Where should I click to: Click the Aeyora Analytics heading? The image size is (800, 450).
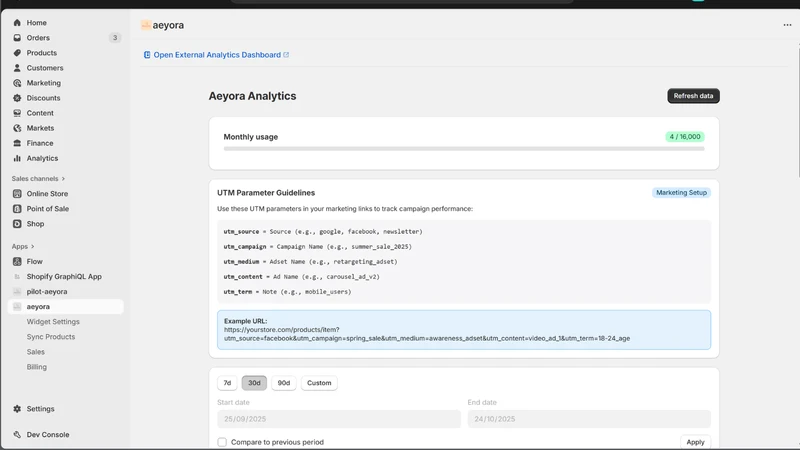[252, 96]
